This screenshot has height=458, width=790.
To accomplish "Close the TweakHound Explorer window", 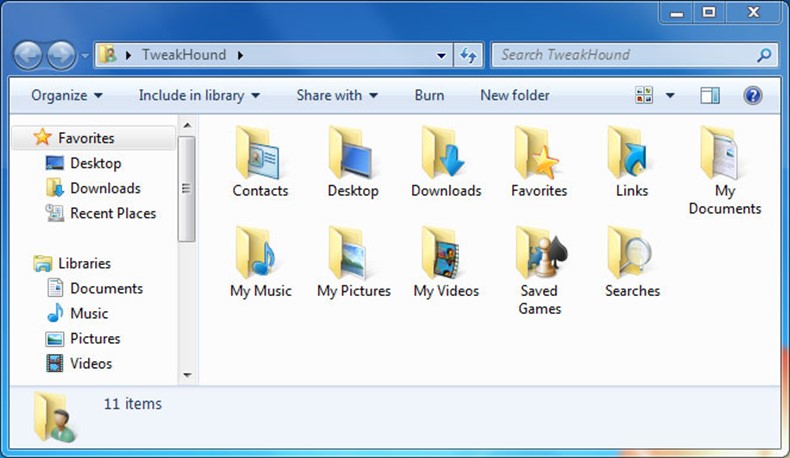I will click(x=753, y=12).
